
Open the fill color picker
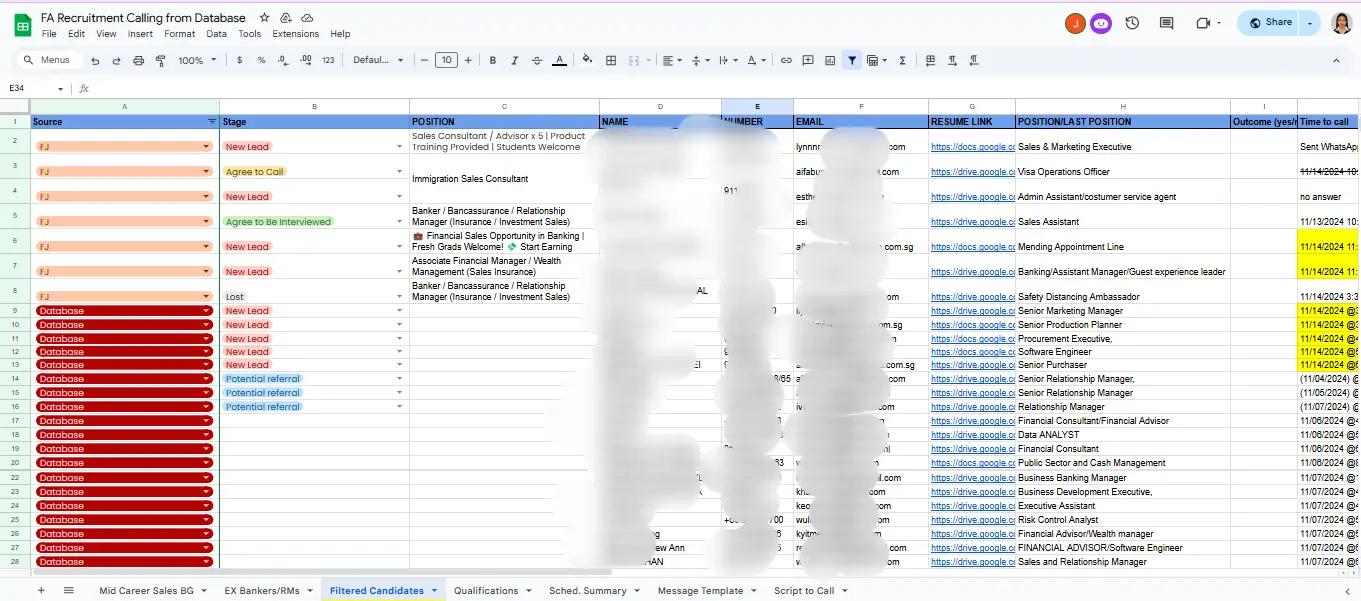coord(587,61)
